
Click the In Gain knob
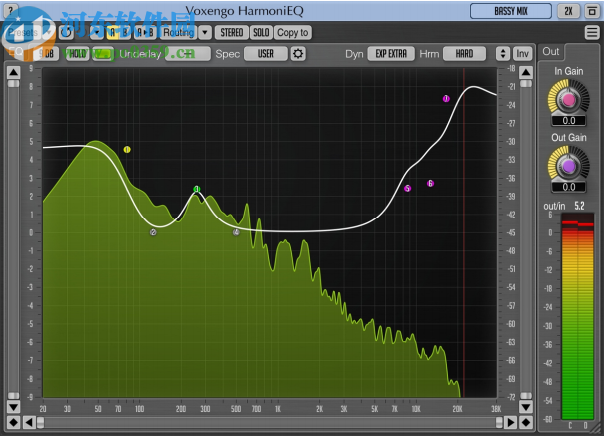(x=567, y=99)
